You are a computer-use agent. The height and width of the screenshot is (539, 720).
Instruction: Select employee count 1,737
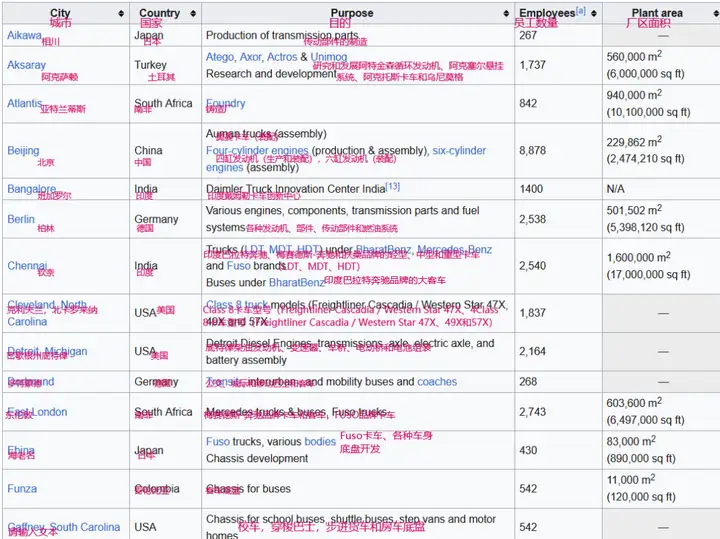coord(533,65)
